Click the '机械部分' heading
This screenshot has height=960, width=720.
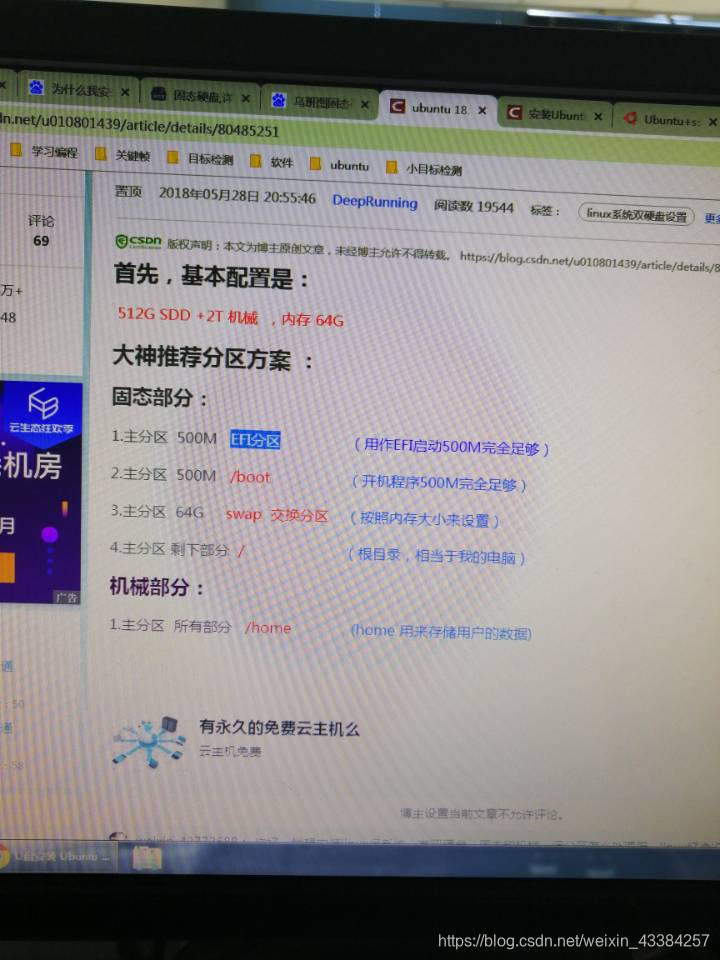click(156, 587)
